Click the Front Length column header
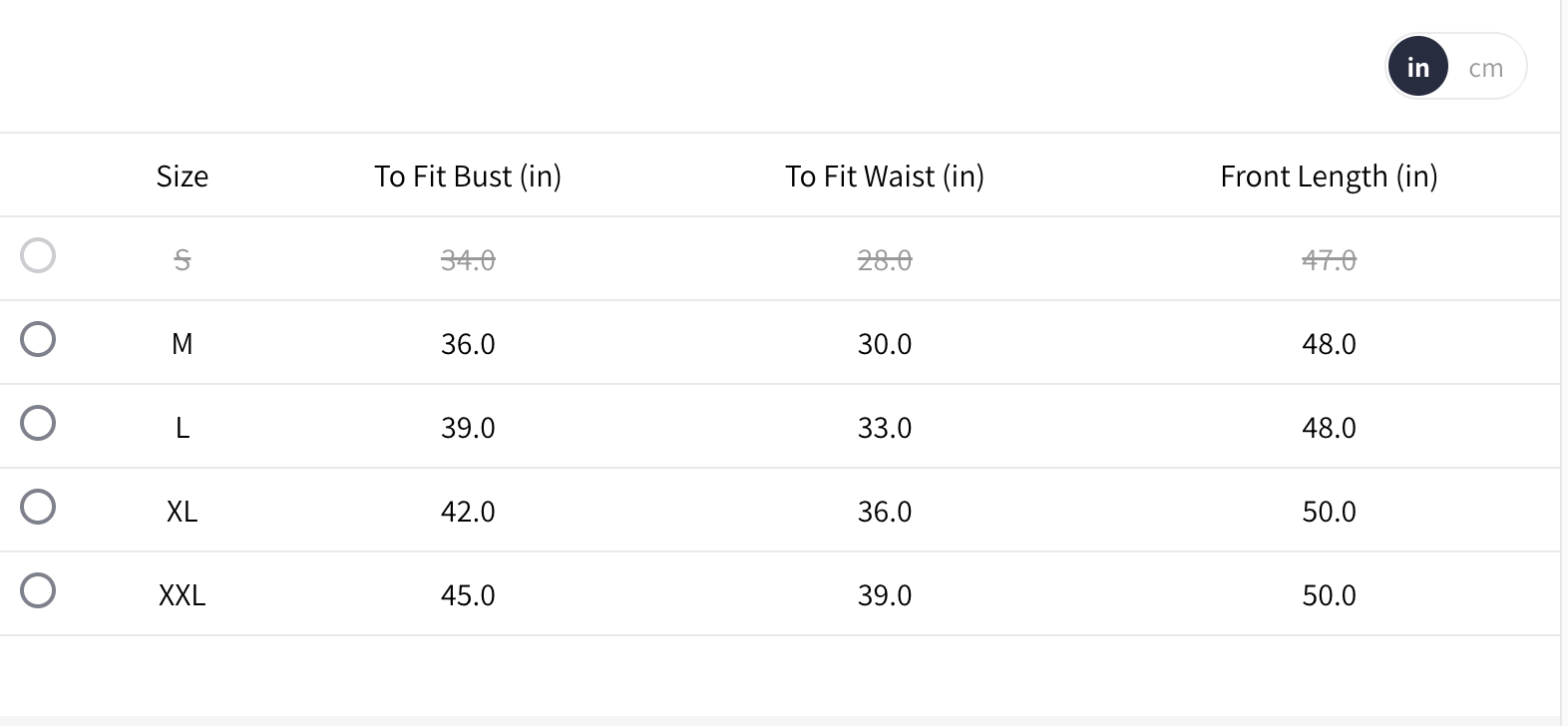Viewport: 1568px width, 726px height. point(1329,177)
